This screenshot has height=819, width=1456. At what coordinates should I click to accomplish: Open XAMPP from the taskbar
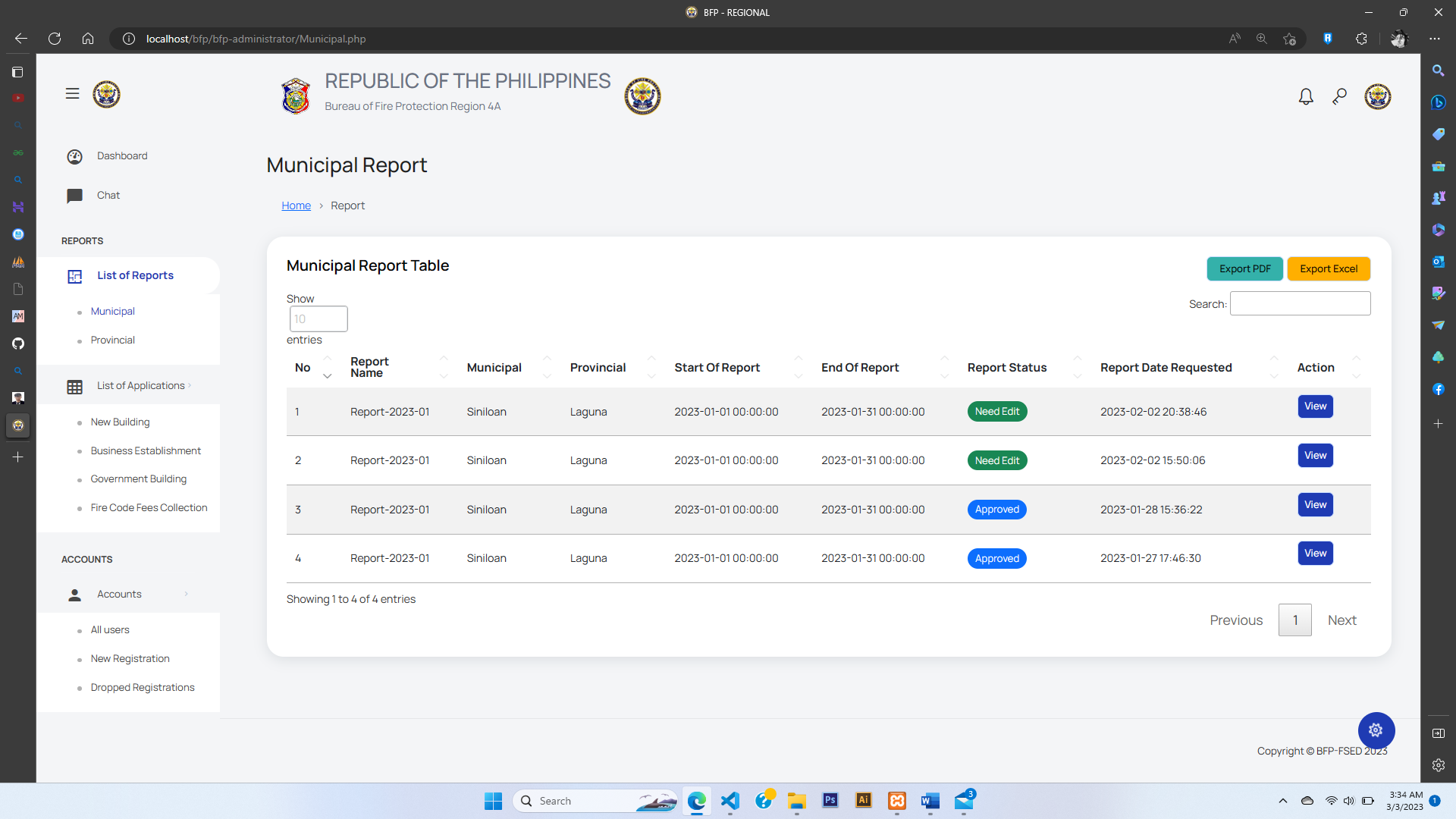pyautogui.click(x=896, y=801)
